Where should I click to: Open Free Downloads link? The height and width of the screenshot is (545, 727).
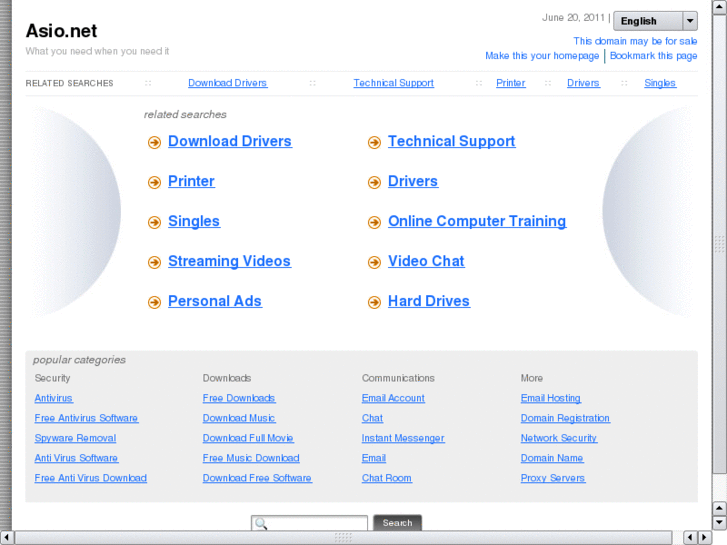(x=239, y=398)
